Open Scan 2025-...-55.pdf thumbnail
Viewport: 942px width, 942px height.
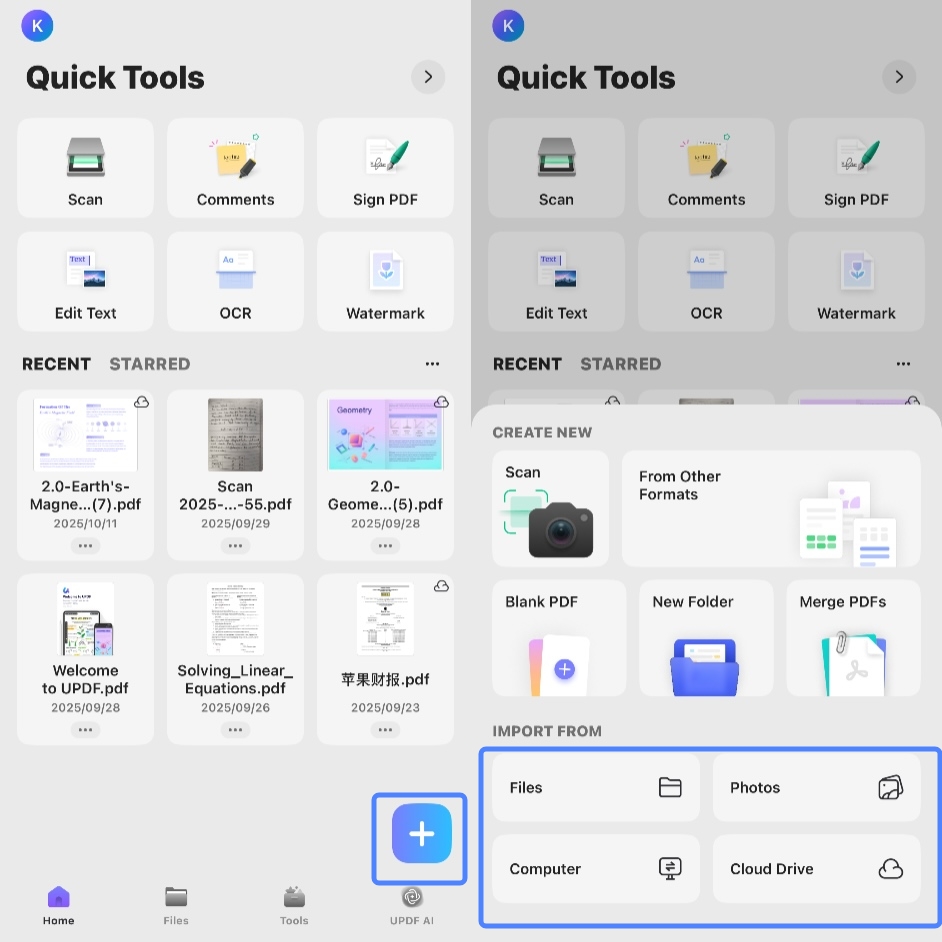(236, 434)
